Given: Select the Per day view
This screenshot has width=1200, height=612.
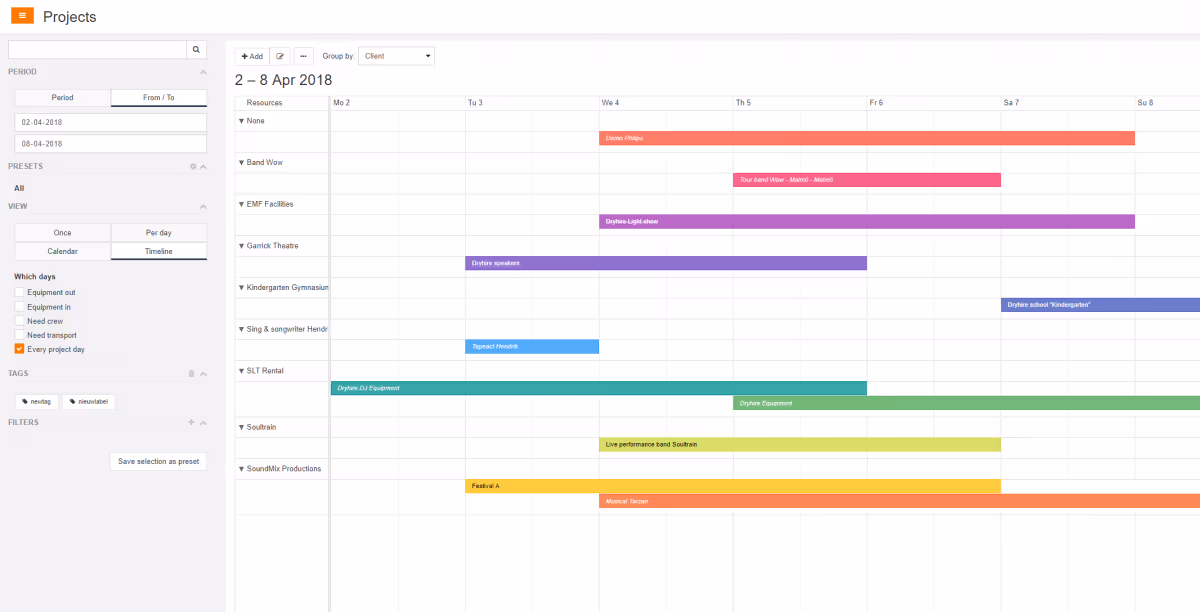Looking at the screenshot, I should pos(159,232).
